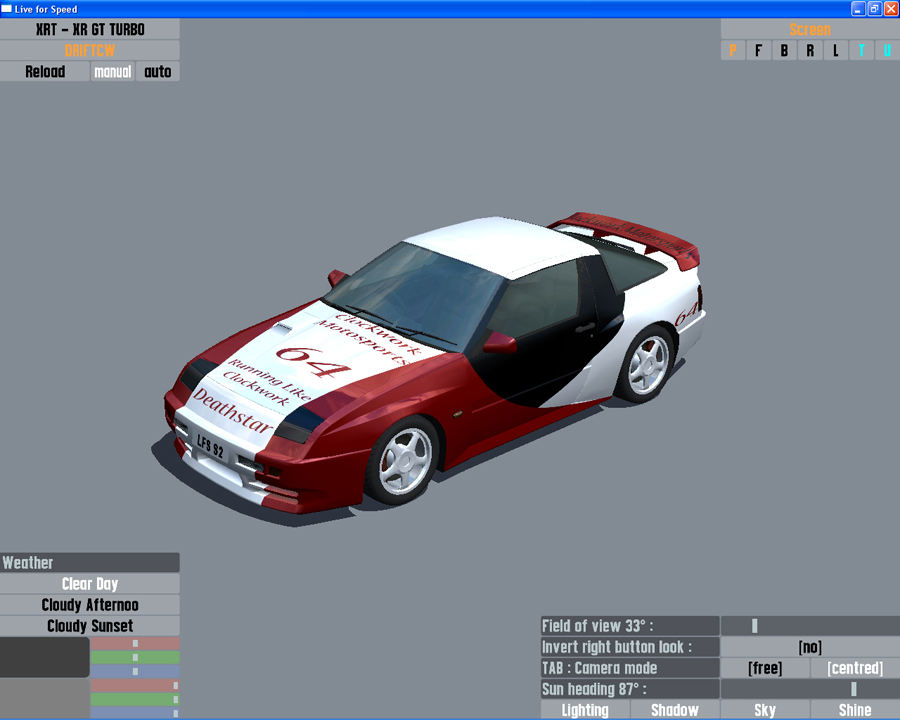Click the dark gray color swatch
The image size is (900, 720).
[x=45, y=657]
